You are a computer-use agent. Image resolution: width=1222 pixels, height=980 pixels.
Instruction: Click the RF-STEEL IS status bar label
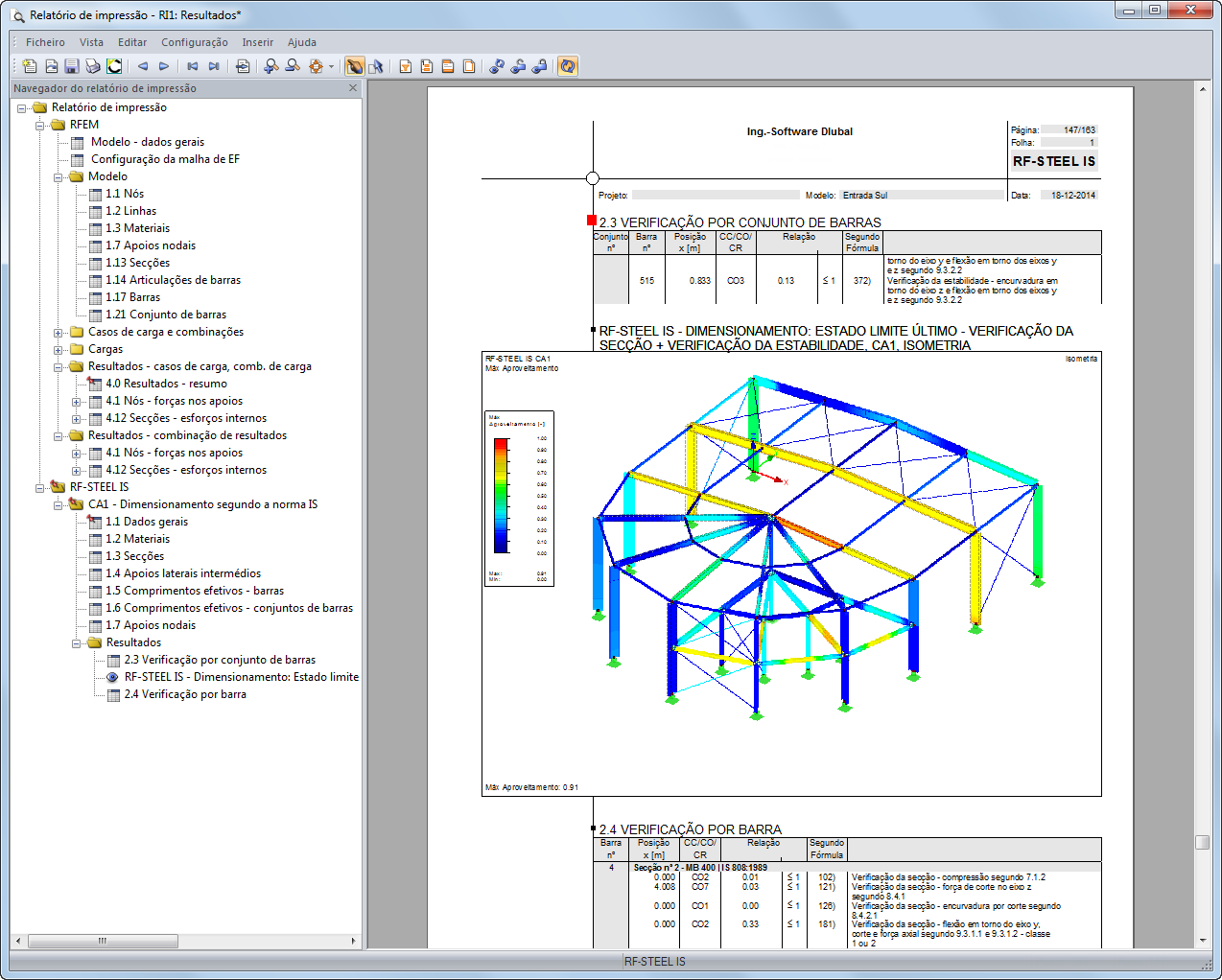[655, 962]
